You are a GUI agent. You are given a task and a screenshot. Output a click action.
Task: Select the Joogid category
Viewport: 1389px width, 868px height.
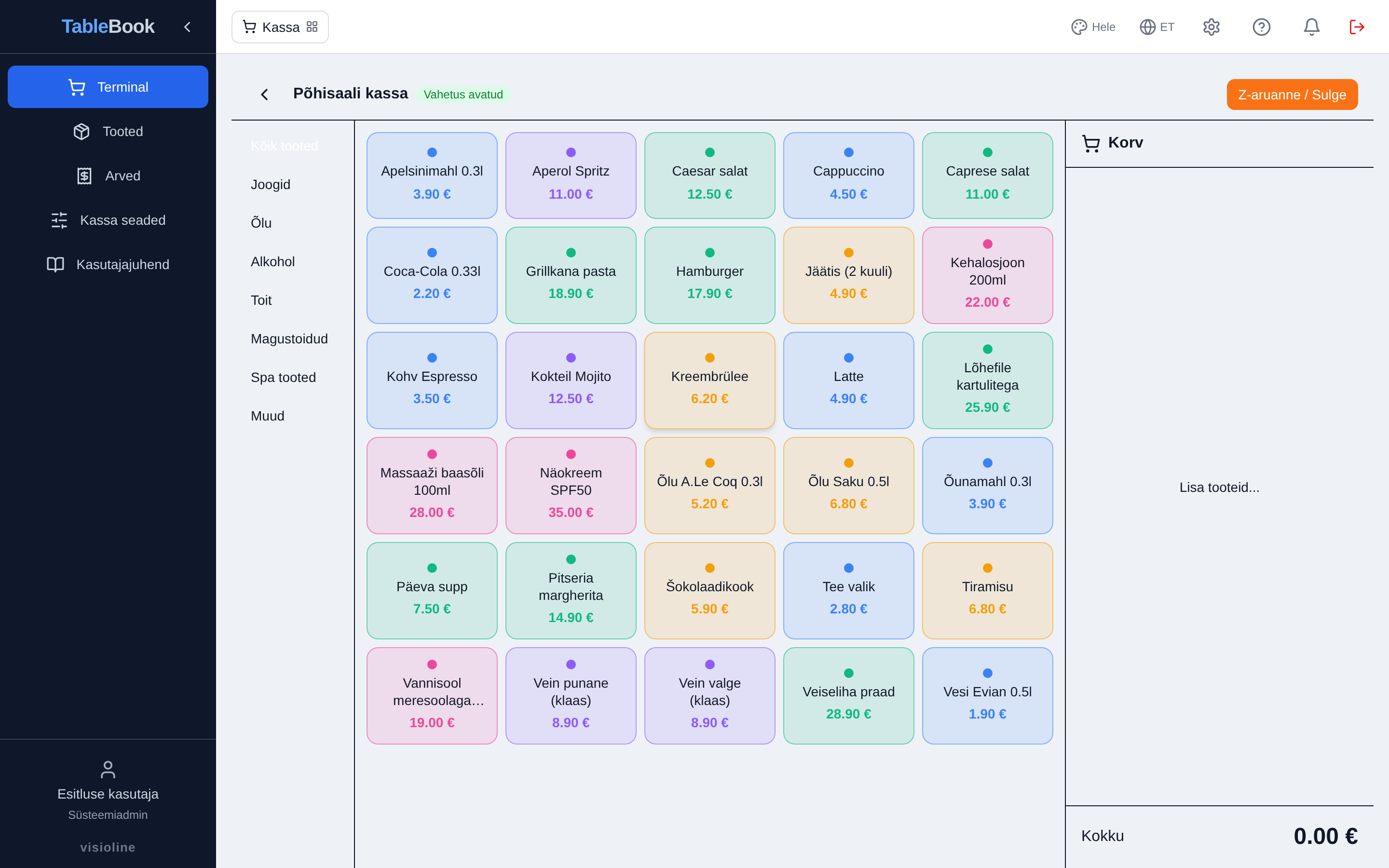pos(271,184)
